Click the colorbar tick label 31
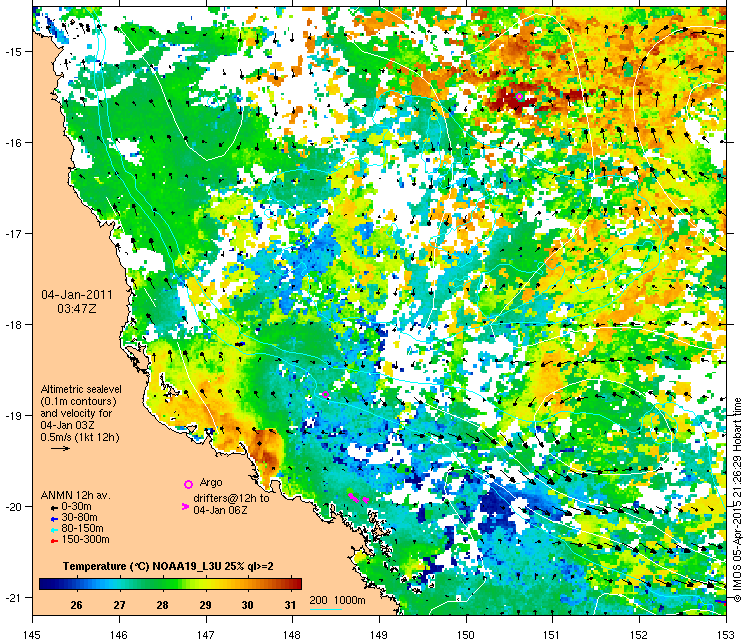 tap(290, 605)
